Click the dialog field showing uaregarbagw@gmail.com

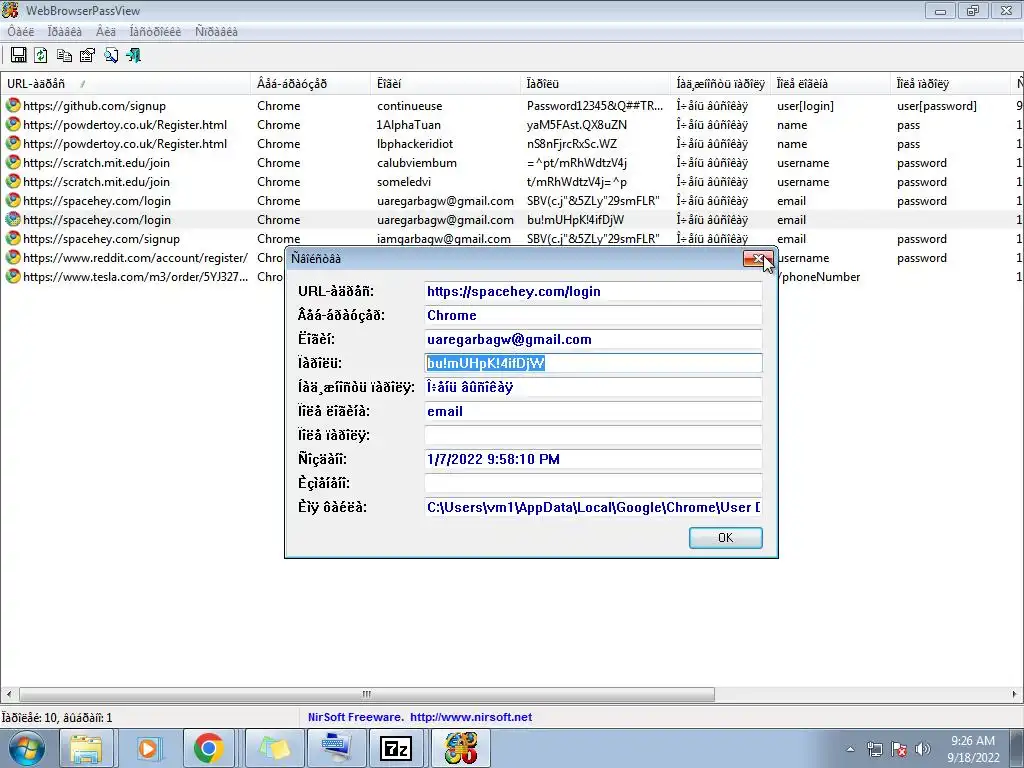click(593, 340)
